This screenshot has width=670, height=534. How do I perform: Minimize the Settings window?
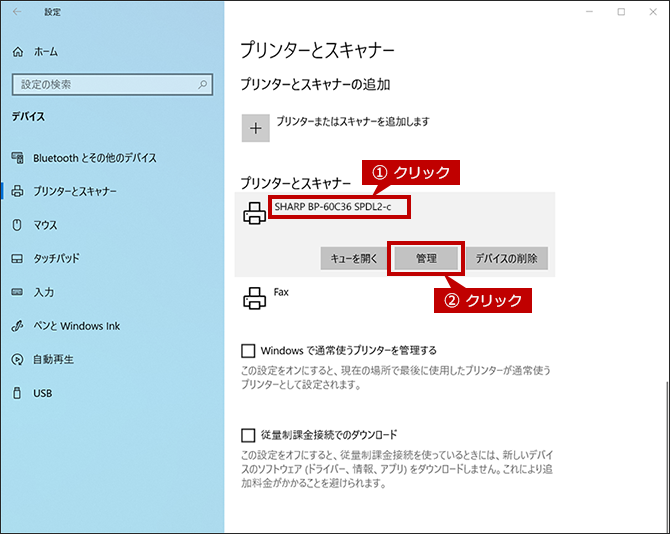click(590, 12)
